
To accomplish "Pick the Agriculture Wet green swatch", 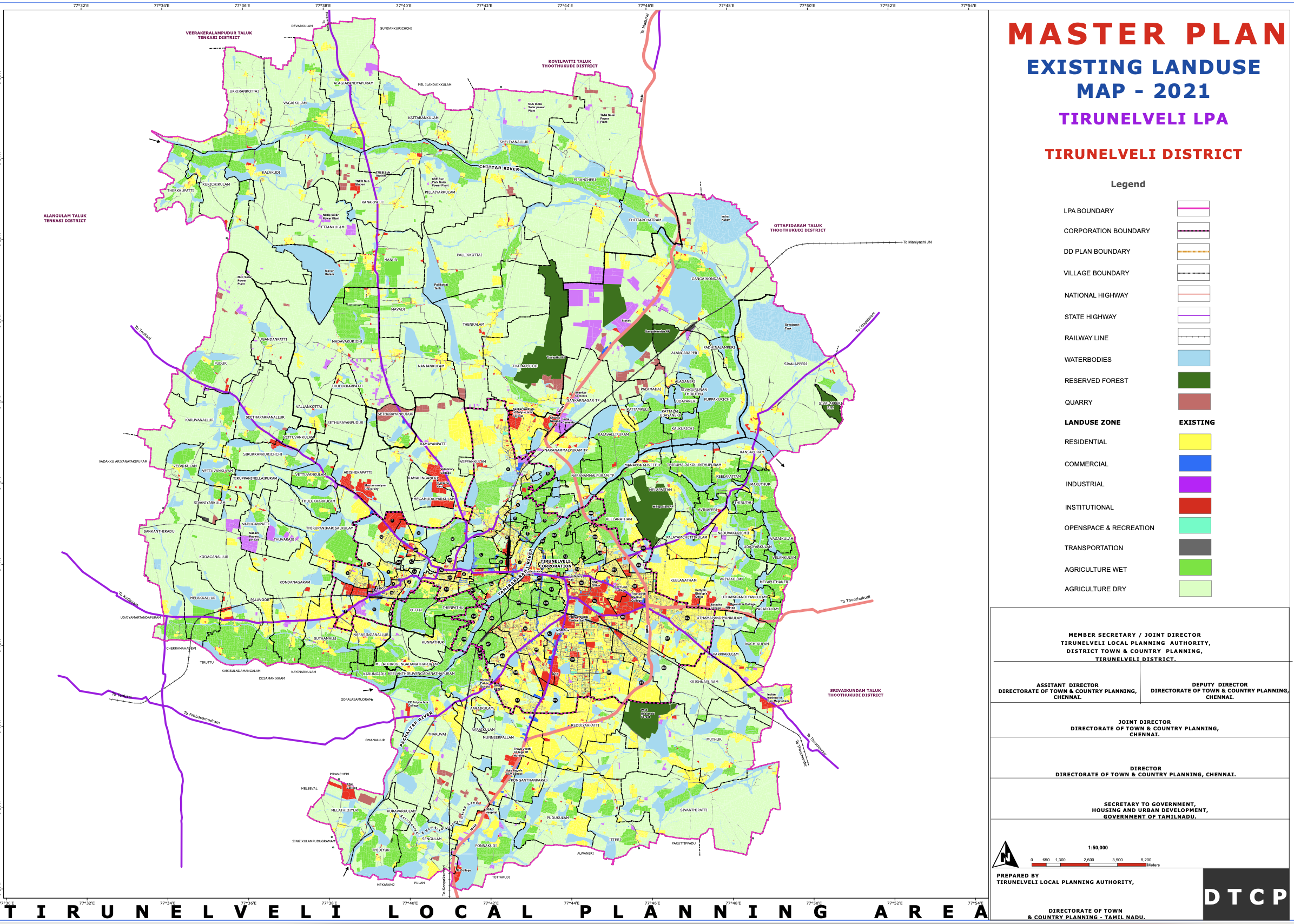I will coord(1195,567).
